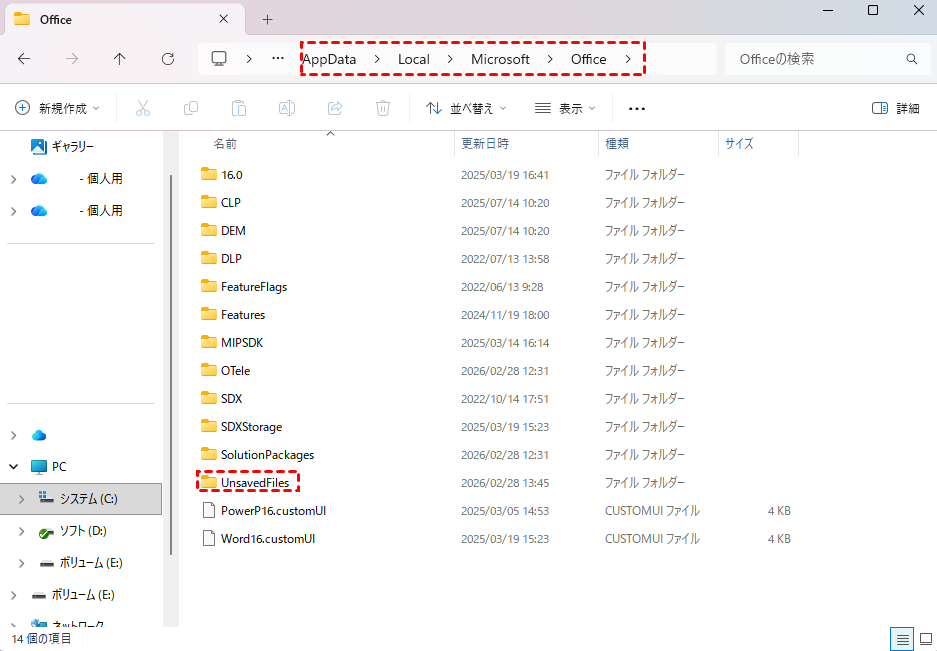Click the Paste clipboard icon
937x651 pixels.
coord(239,108)
